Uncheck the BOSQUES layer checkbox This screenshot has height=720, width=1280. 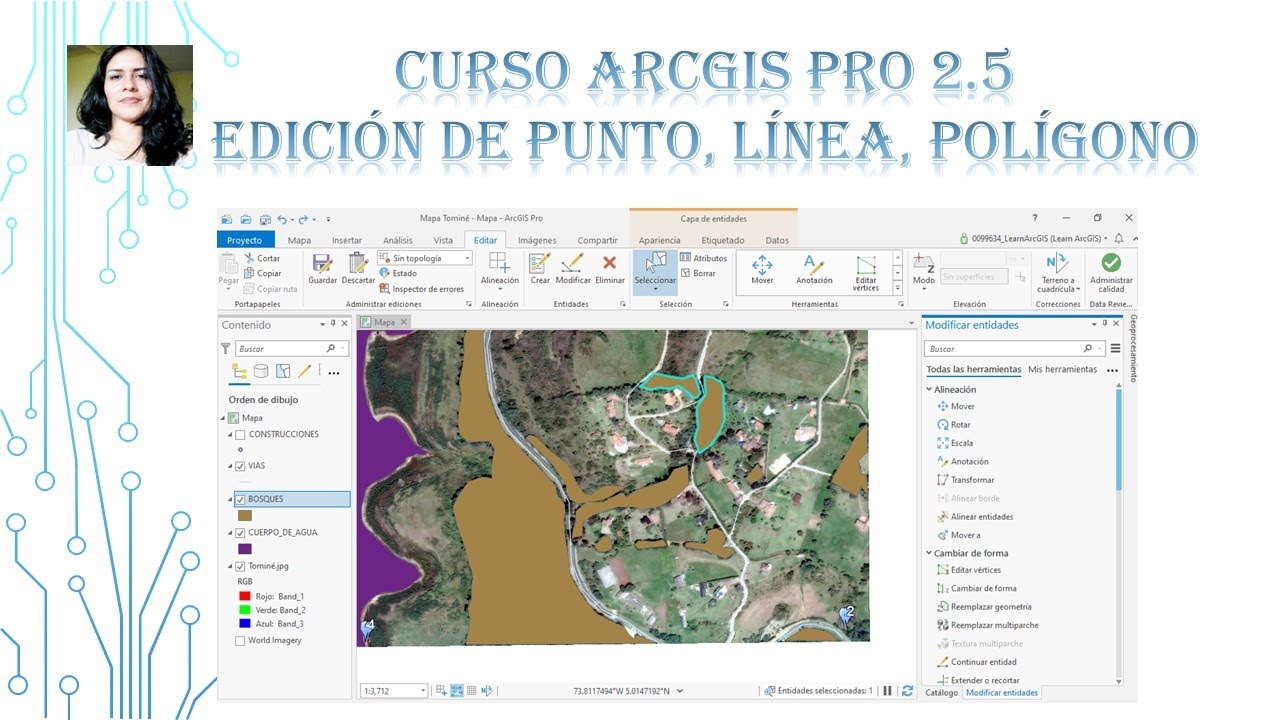(240, 499)
